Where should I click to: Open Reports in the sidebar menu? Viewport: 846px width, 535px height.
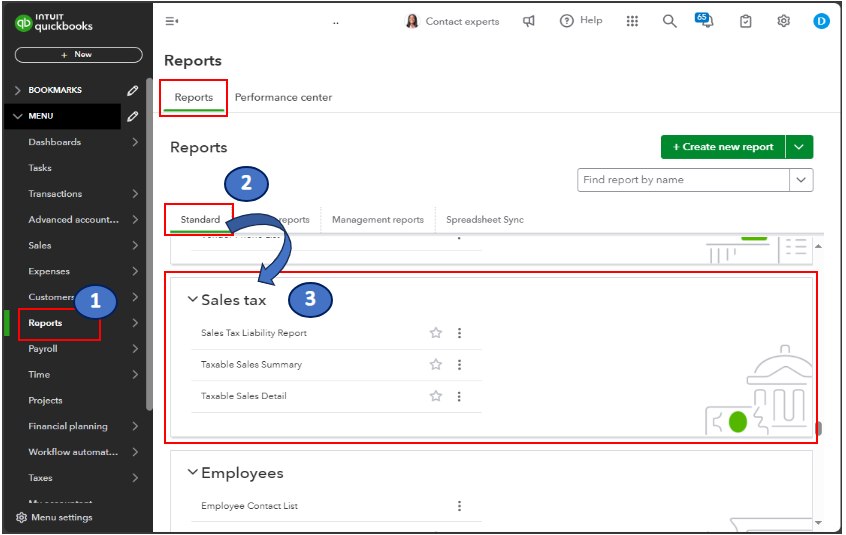[x=45, y=323]
